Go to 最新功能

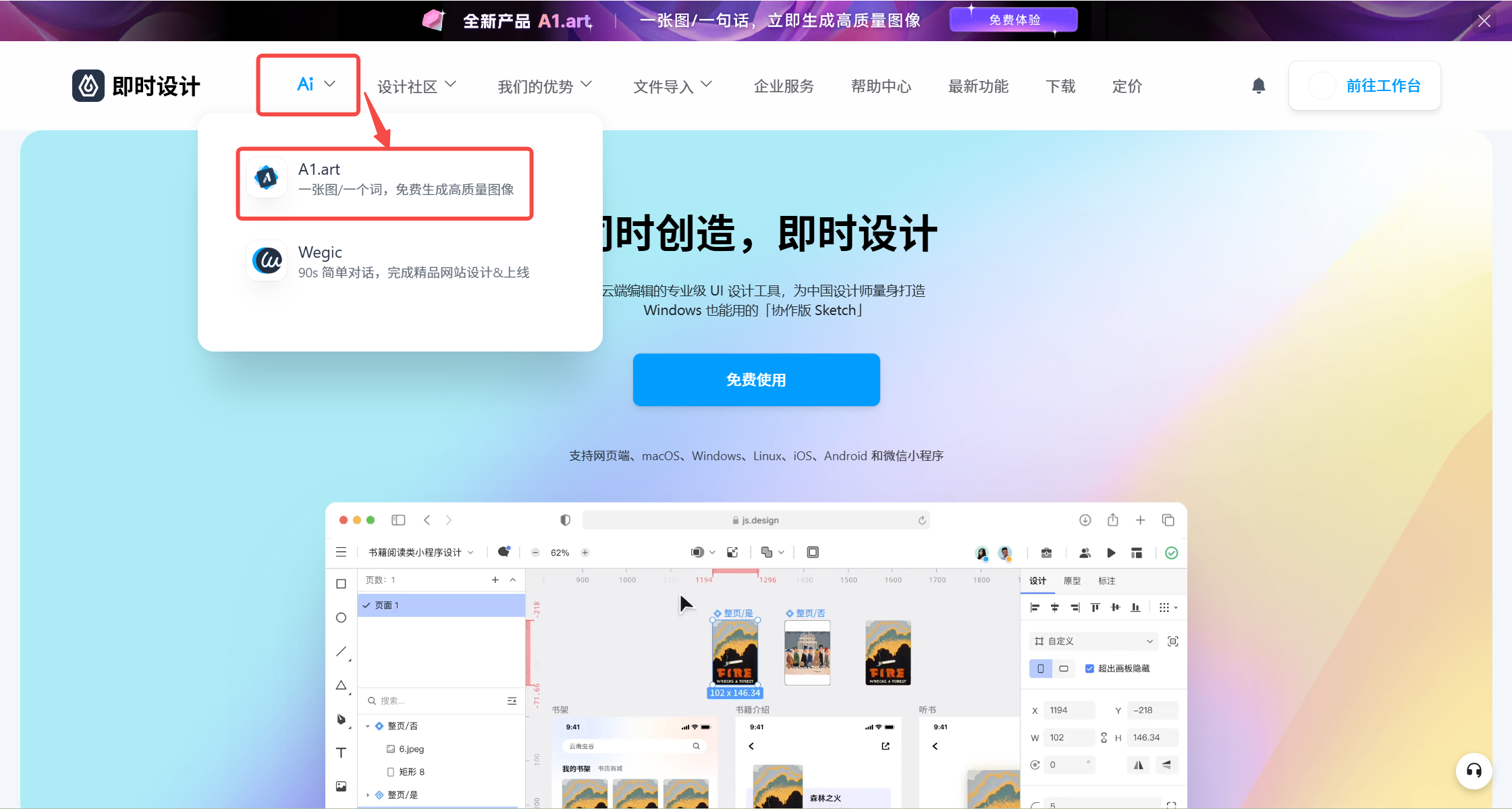pos(978,86)
